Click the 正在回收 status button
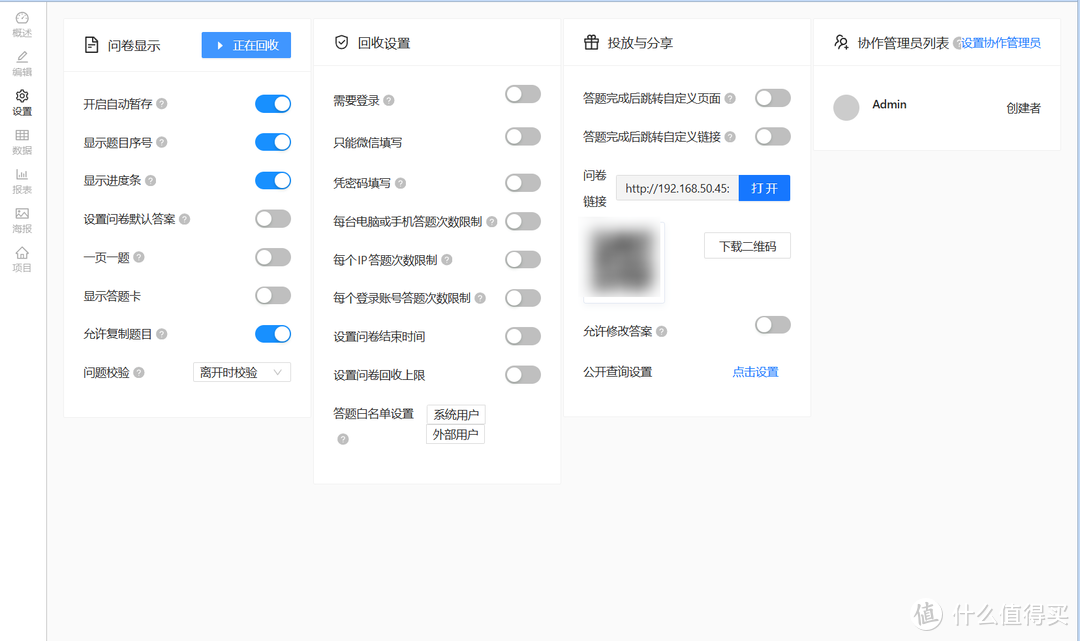1080x641 pixels. tap(246, 45)
